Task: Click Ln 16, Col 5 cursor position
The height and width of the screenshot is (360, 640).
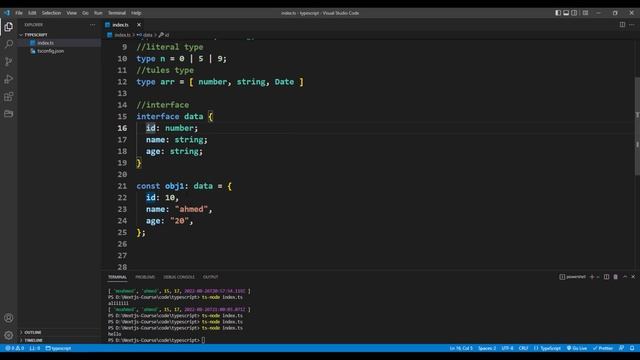Action: click(x=461, y=348)
